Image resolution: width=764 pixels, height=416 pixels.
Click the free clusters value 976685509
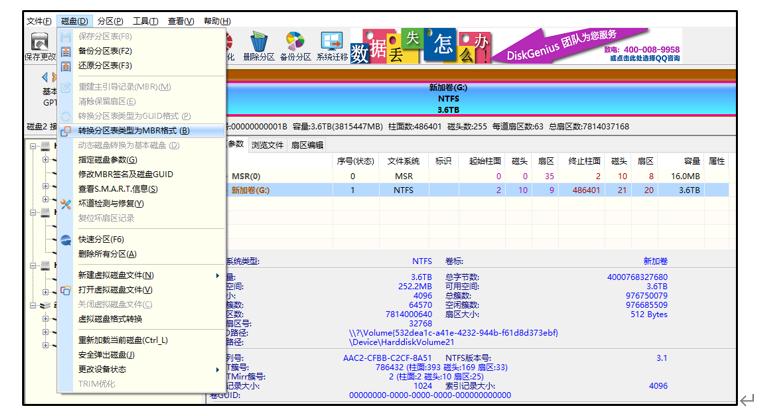[647, 305]
